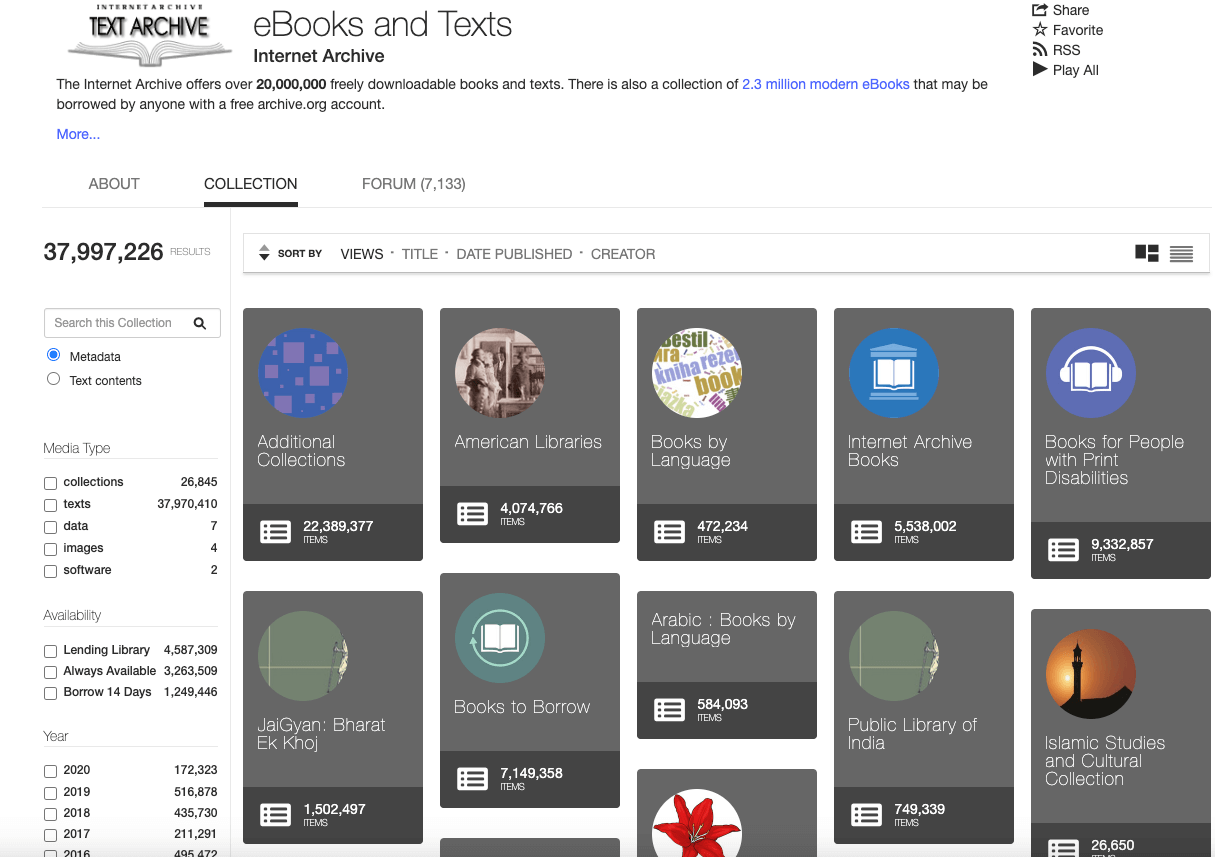Click the JaiGyan: Bharat Ek Khoj circle icon
Viewport: 1215px width, 857px height.
(x=303, y=656)
